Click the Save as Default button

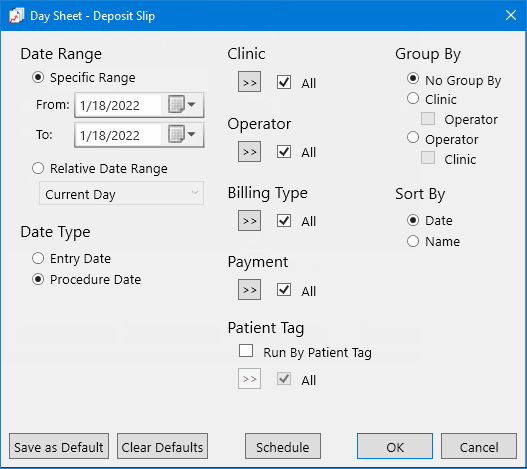[59, 446]
